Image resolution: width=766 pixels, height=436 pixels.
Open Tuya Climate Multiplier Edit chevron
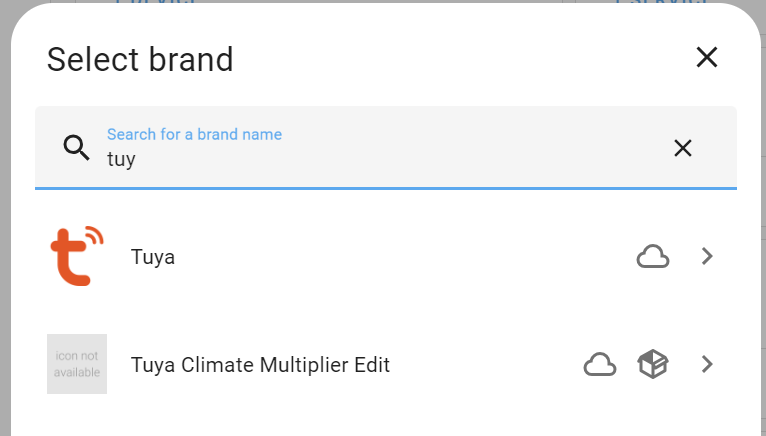(x=707, y=364)
